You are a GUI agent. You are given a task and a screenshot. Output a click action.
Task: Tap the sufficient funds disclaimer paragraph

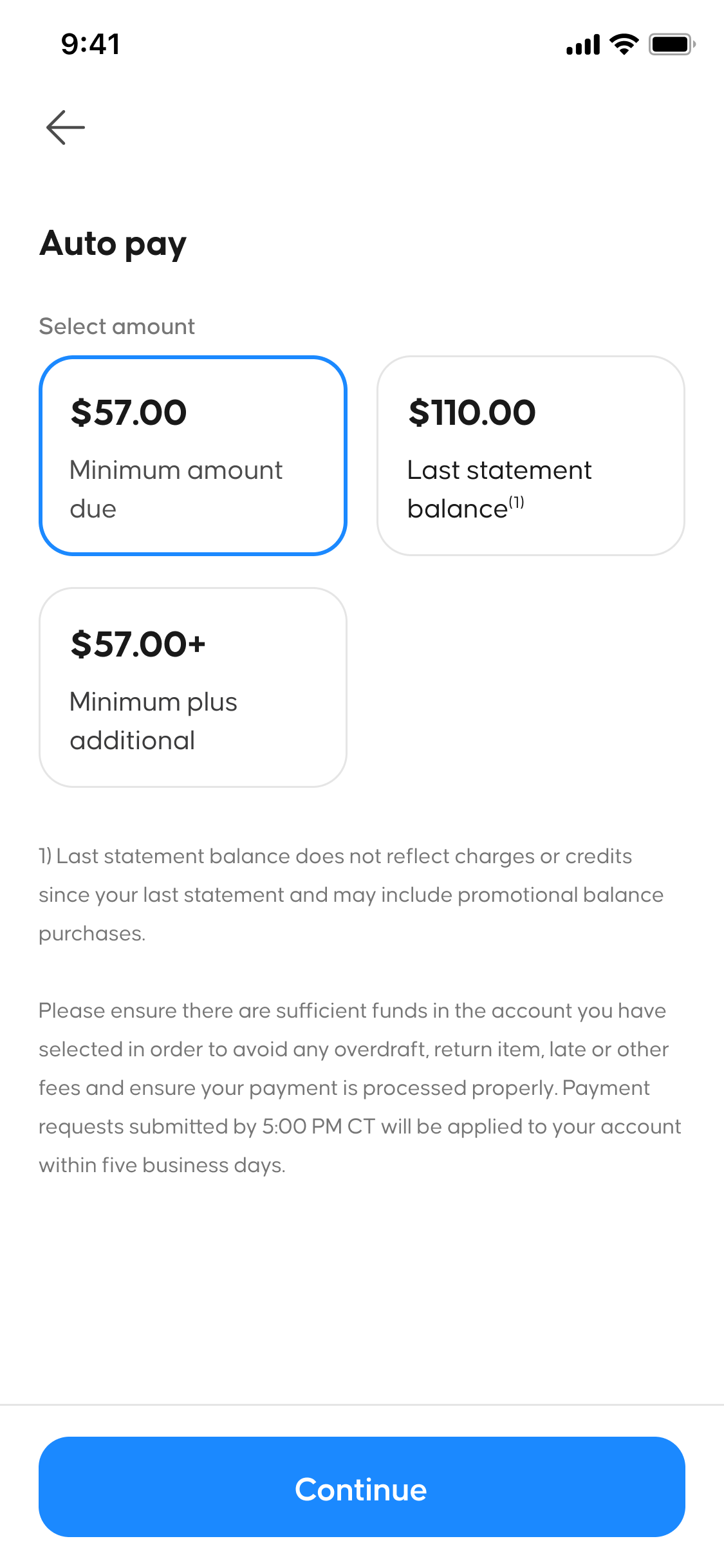pos(359,1087)
